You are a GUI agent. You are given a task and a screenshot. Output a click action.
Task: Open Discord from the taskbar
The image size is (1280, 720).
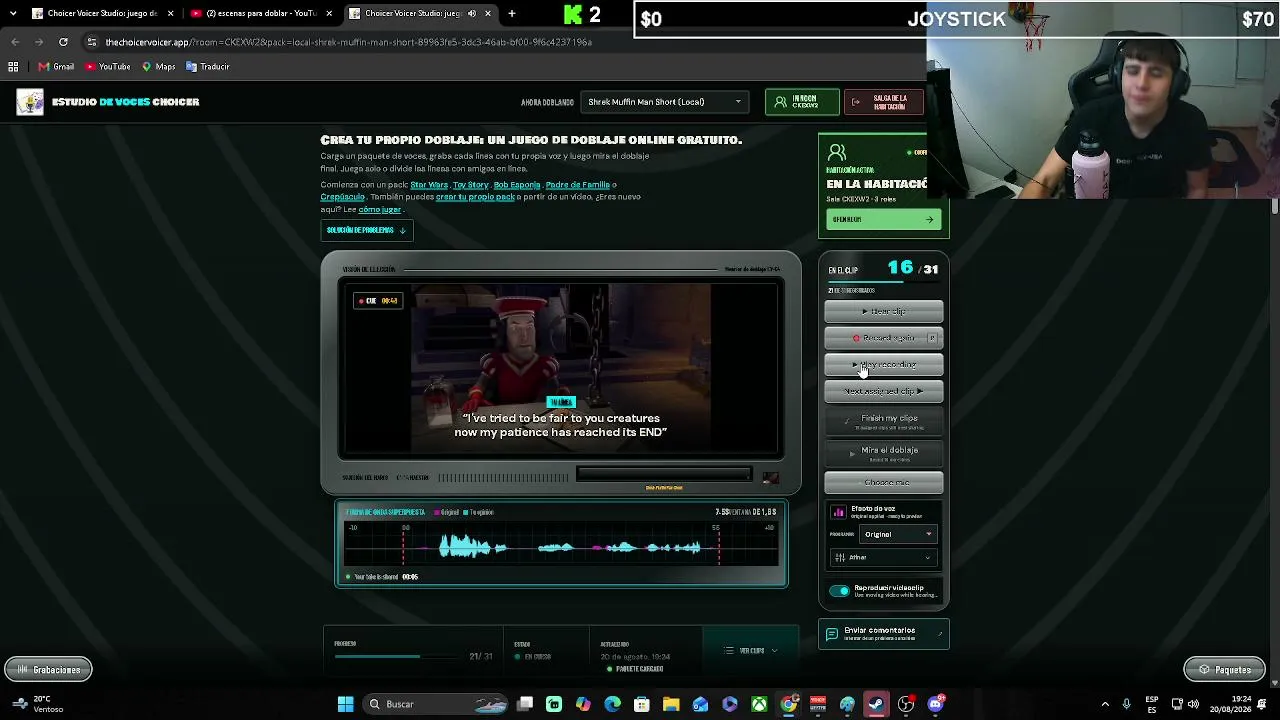point(935,704)
